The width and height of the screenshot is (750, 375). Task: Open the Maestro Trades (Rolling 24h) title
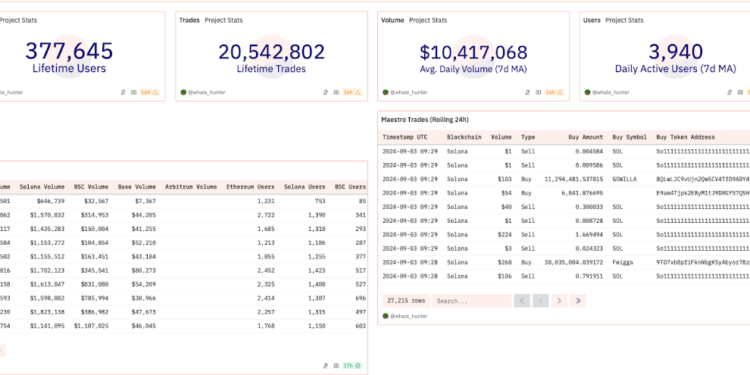point(425,120)
